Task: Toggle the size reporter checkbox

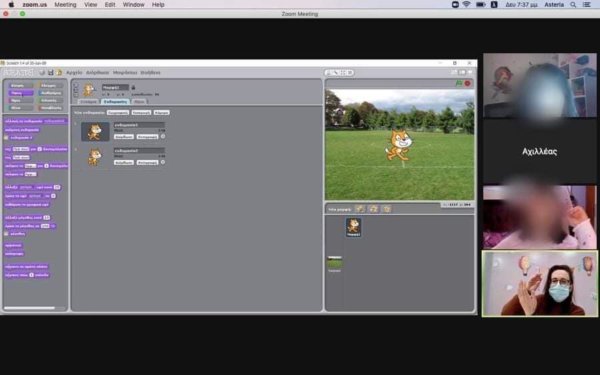Action: (6, 233)
